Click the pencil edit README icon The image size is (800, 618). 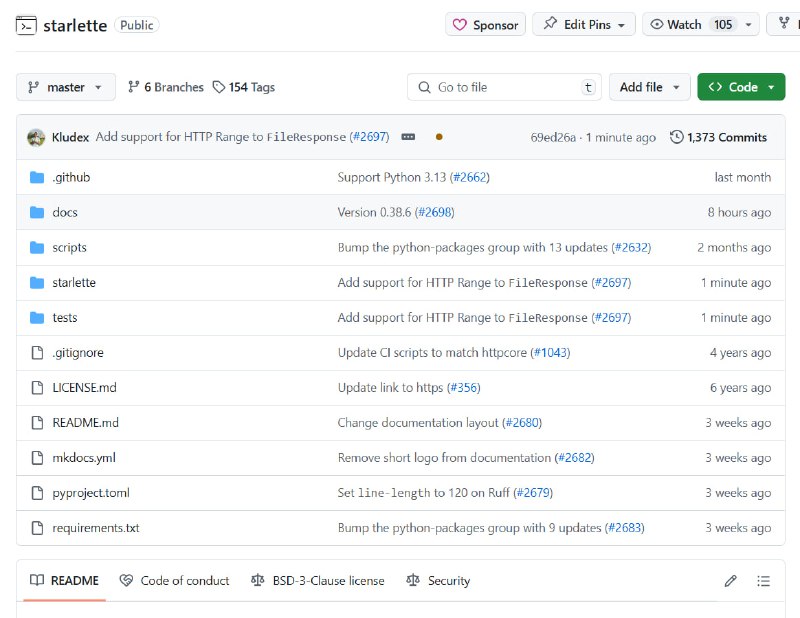[x=731, y=581]
